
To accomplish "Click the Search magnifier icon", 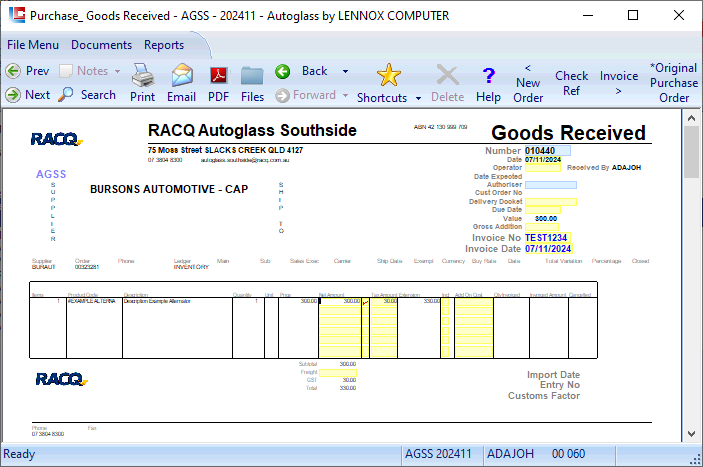I will click(66, 94).
